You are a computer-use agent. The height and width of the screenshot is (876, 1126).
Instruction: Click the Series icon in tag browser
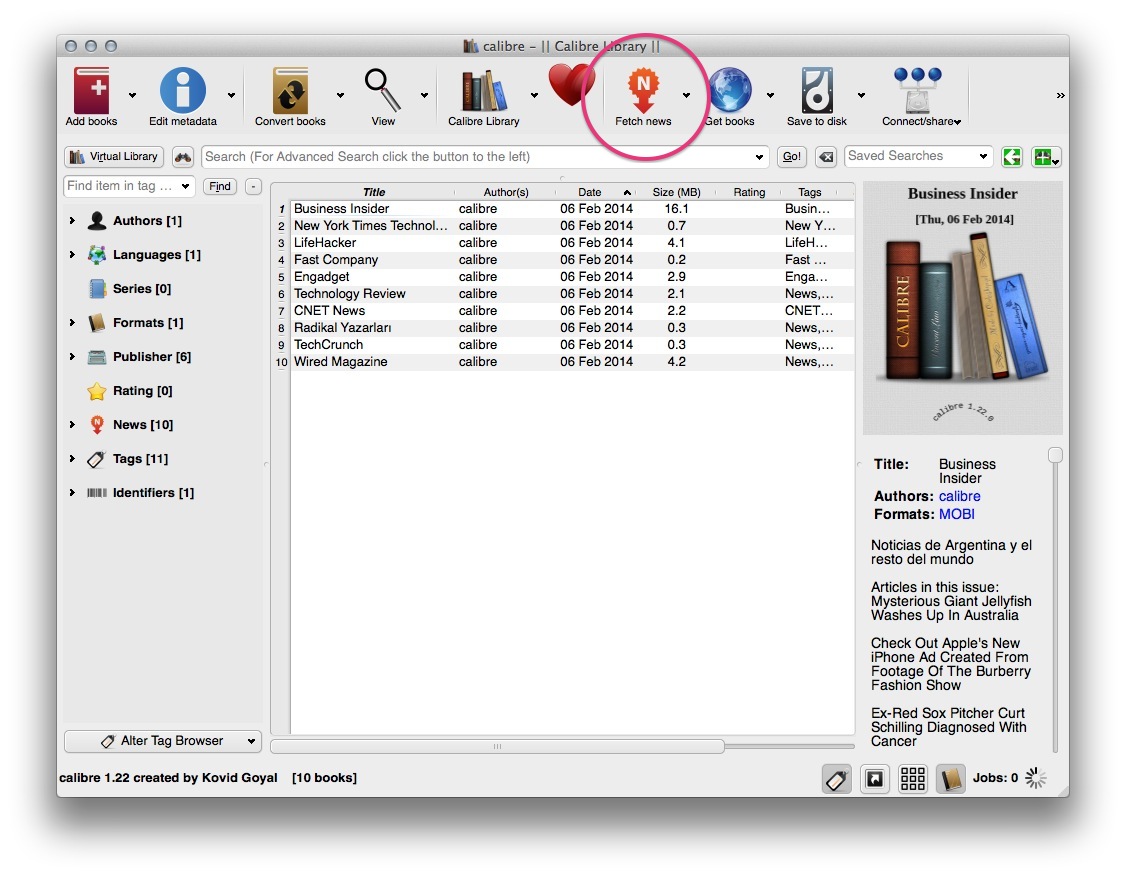(x=97, y=289)
